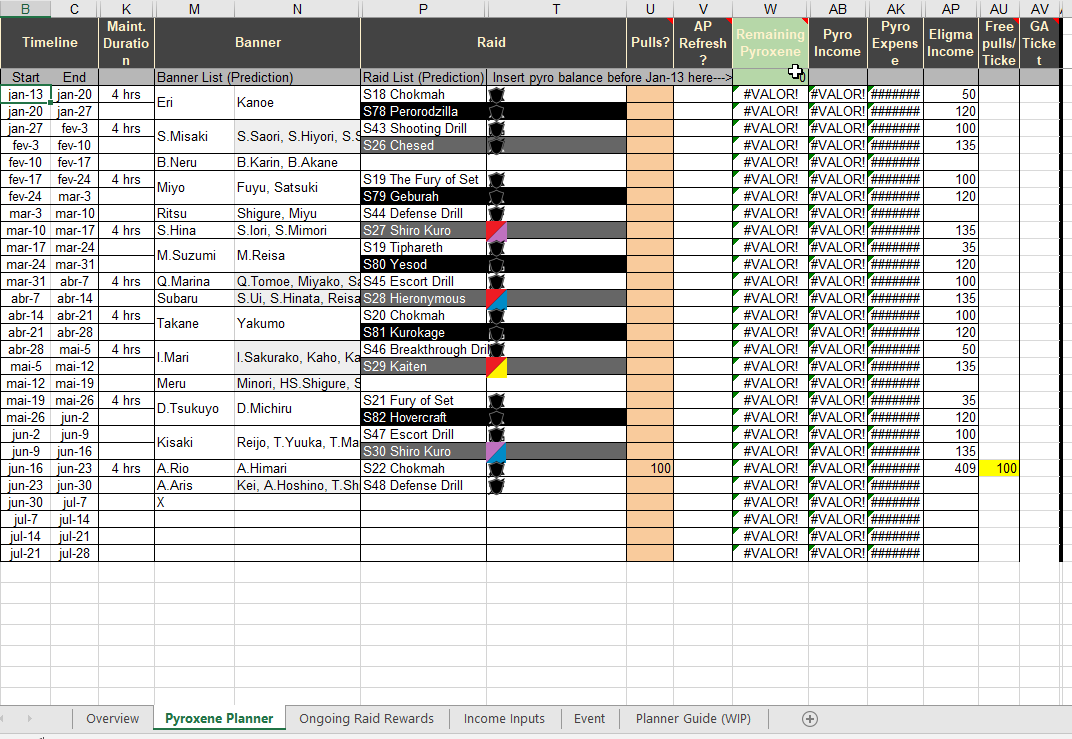Screen dimensions: 1072x739
Task: Select Banner List (Prediction) cell
Action: point(257,77)
